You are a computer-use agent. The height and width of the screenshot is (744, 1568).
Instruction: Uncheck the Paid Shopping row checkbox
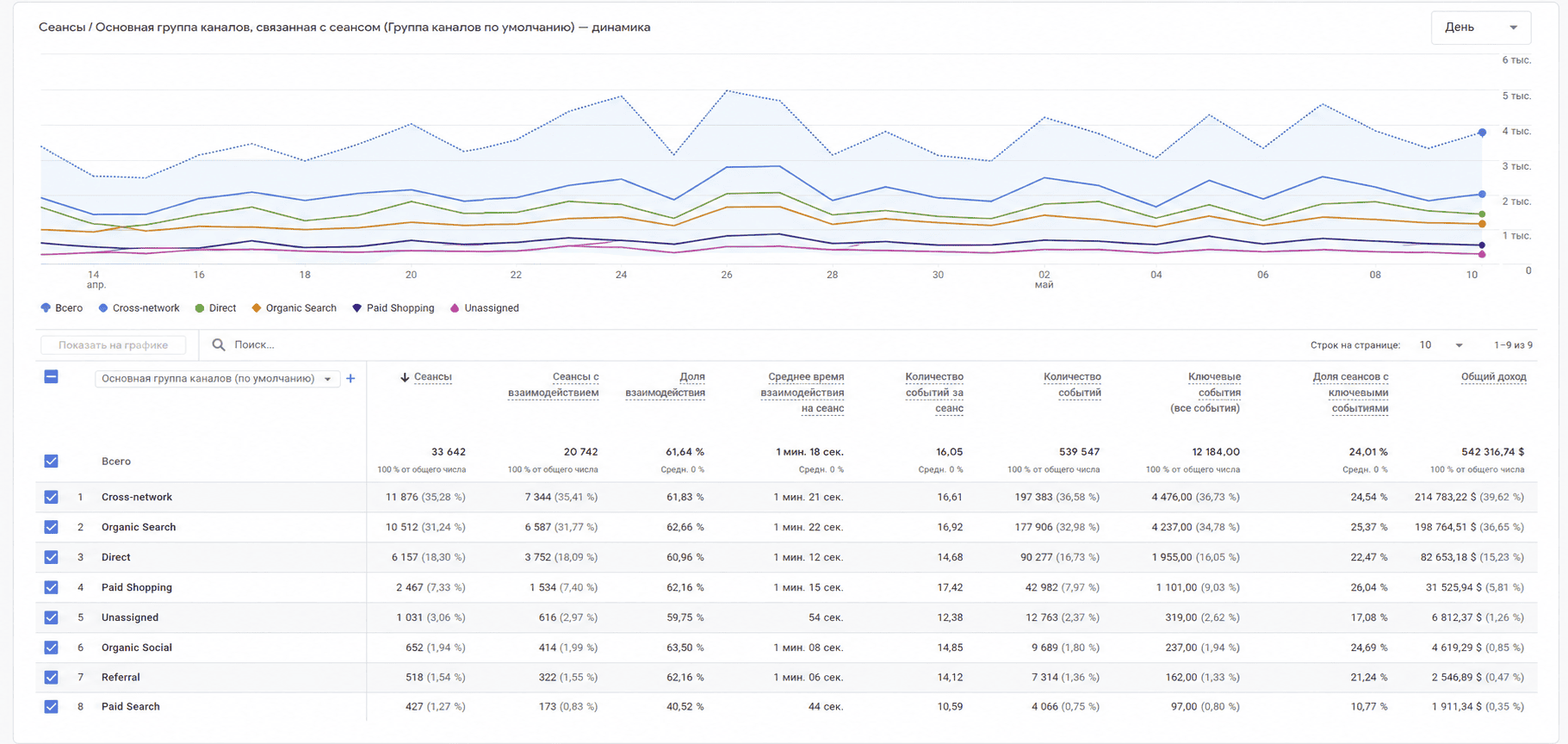(51, 588)
